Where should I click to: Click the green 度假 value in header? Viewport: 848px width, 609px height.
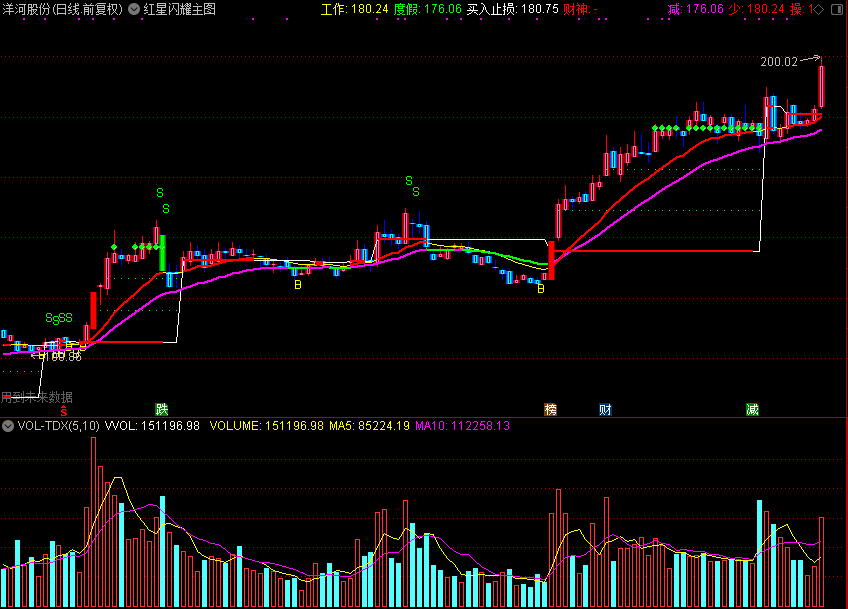click(x=427, y=9)
